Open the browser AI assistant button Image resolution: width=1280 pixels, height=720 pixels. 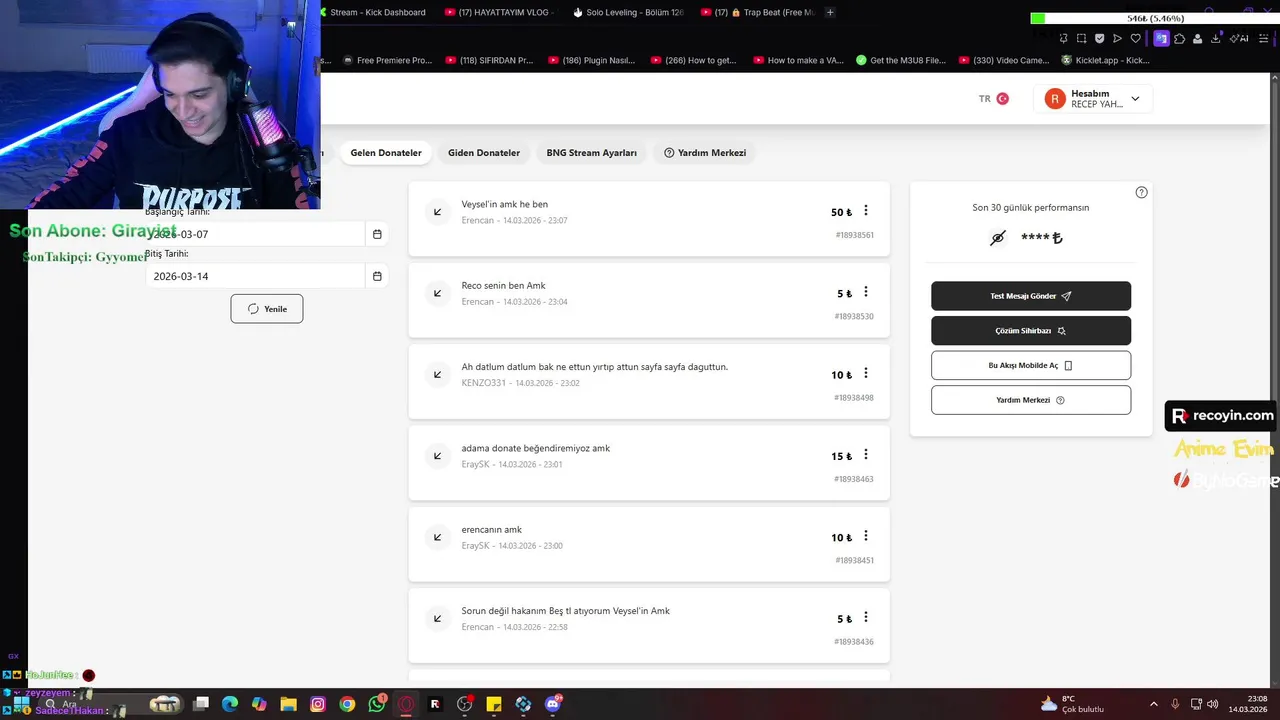[x=1239, y=38]
